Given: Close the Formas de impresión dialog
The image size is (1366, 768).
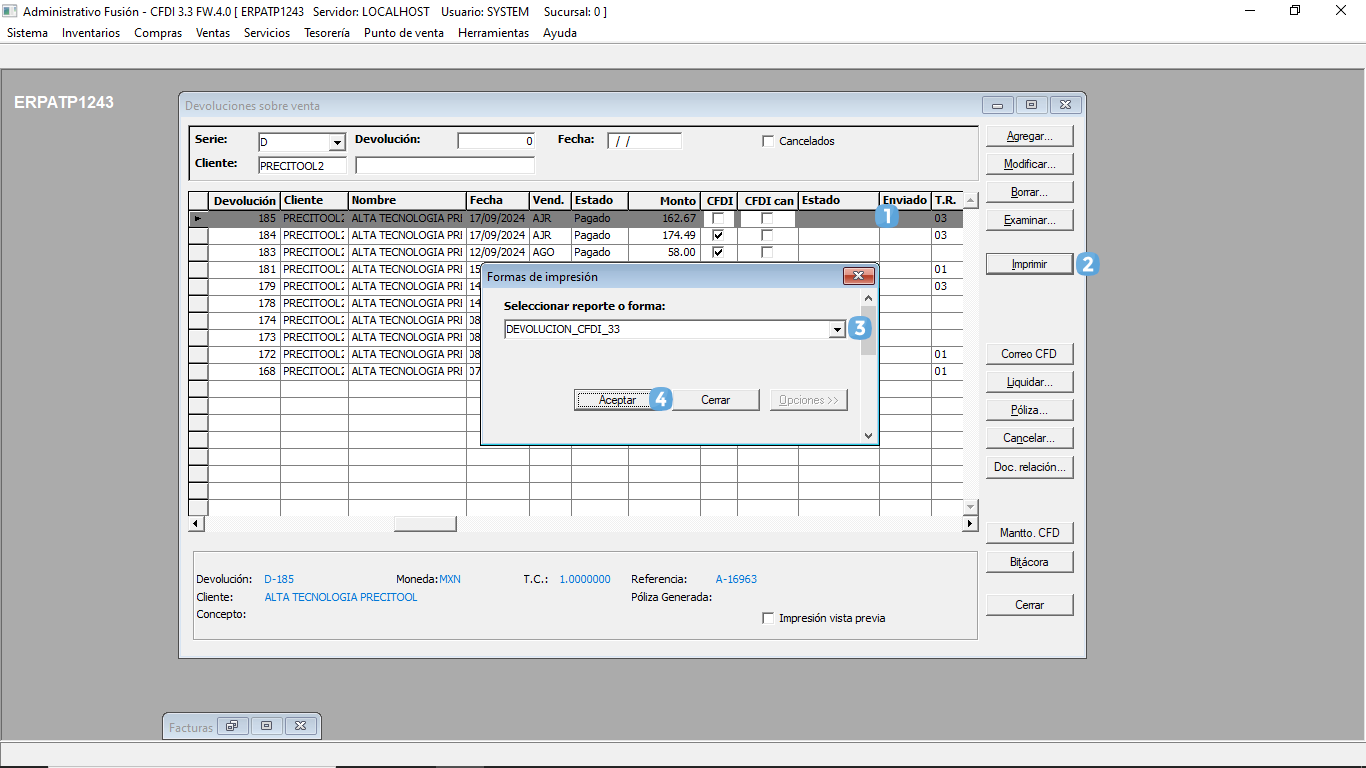Looking at the screenshot, I should (858, 276).
